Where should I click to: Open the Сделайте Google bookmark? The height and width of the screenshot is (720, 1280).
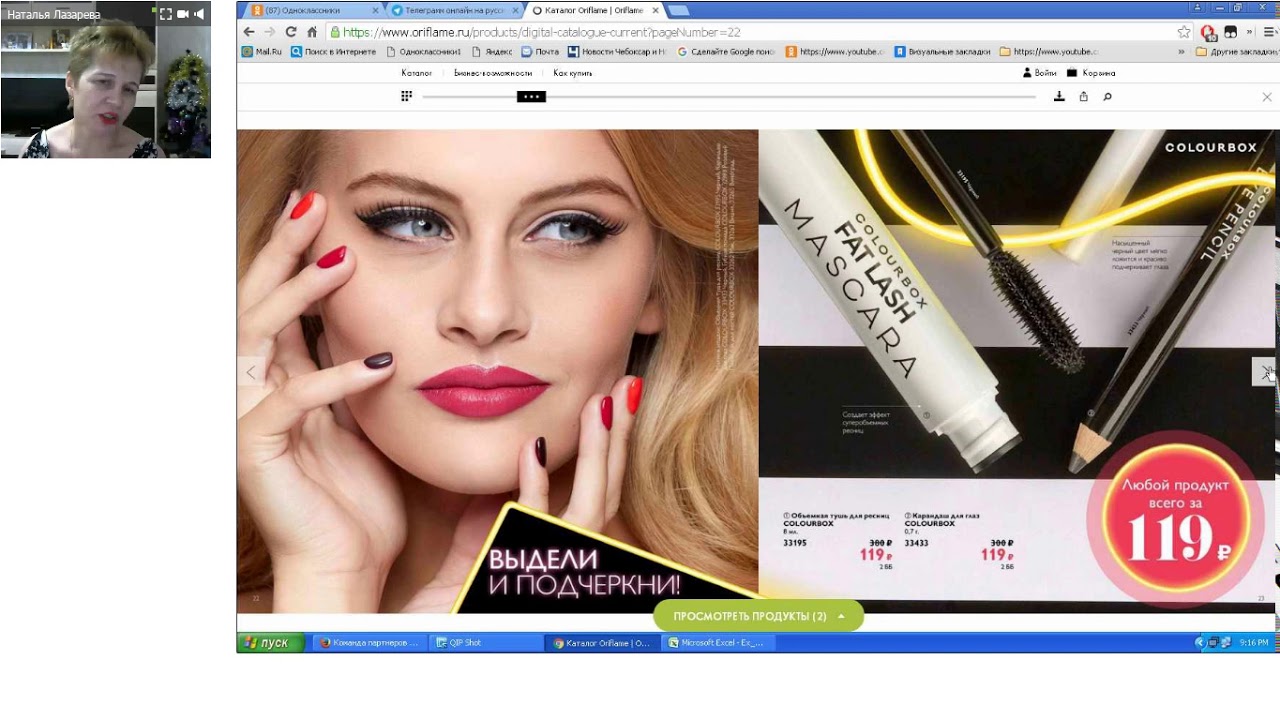point(727,51)
